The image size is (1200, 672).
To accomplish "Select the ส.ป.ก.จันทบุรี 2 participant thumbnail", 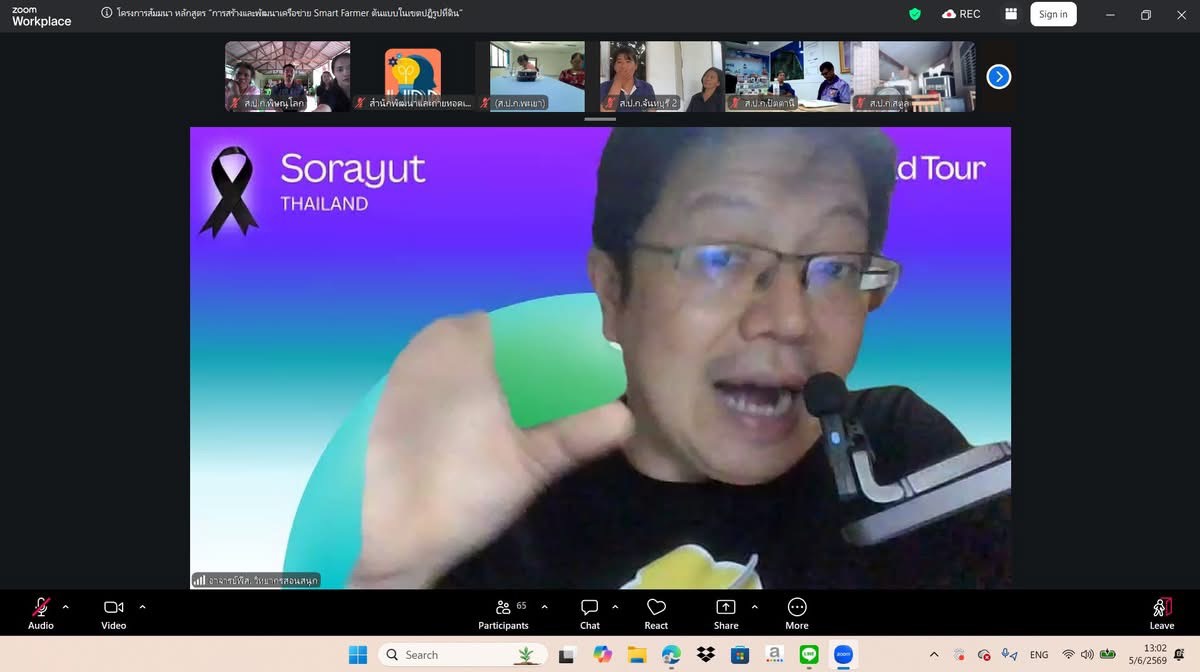I will click(x=662, y=76).
